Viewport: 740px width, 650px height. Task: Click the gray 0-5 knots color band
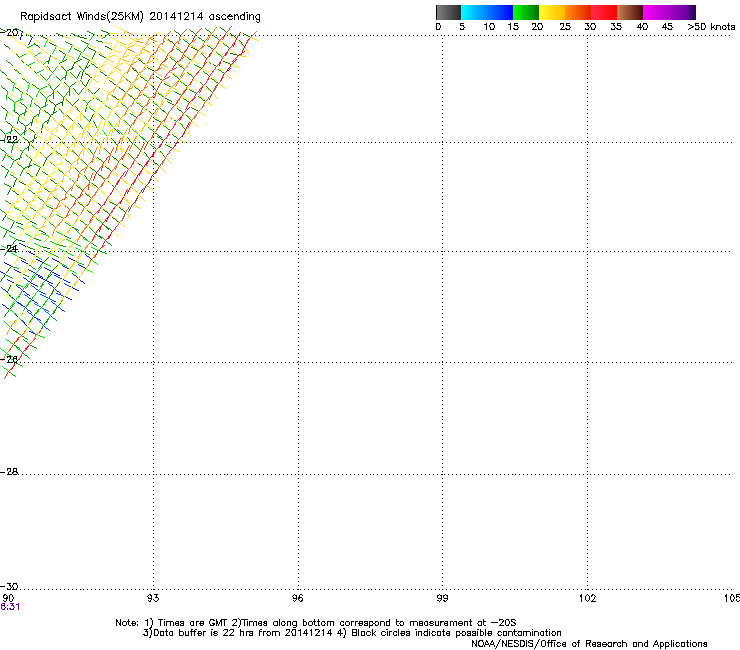click(x=448, y=12)
